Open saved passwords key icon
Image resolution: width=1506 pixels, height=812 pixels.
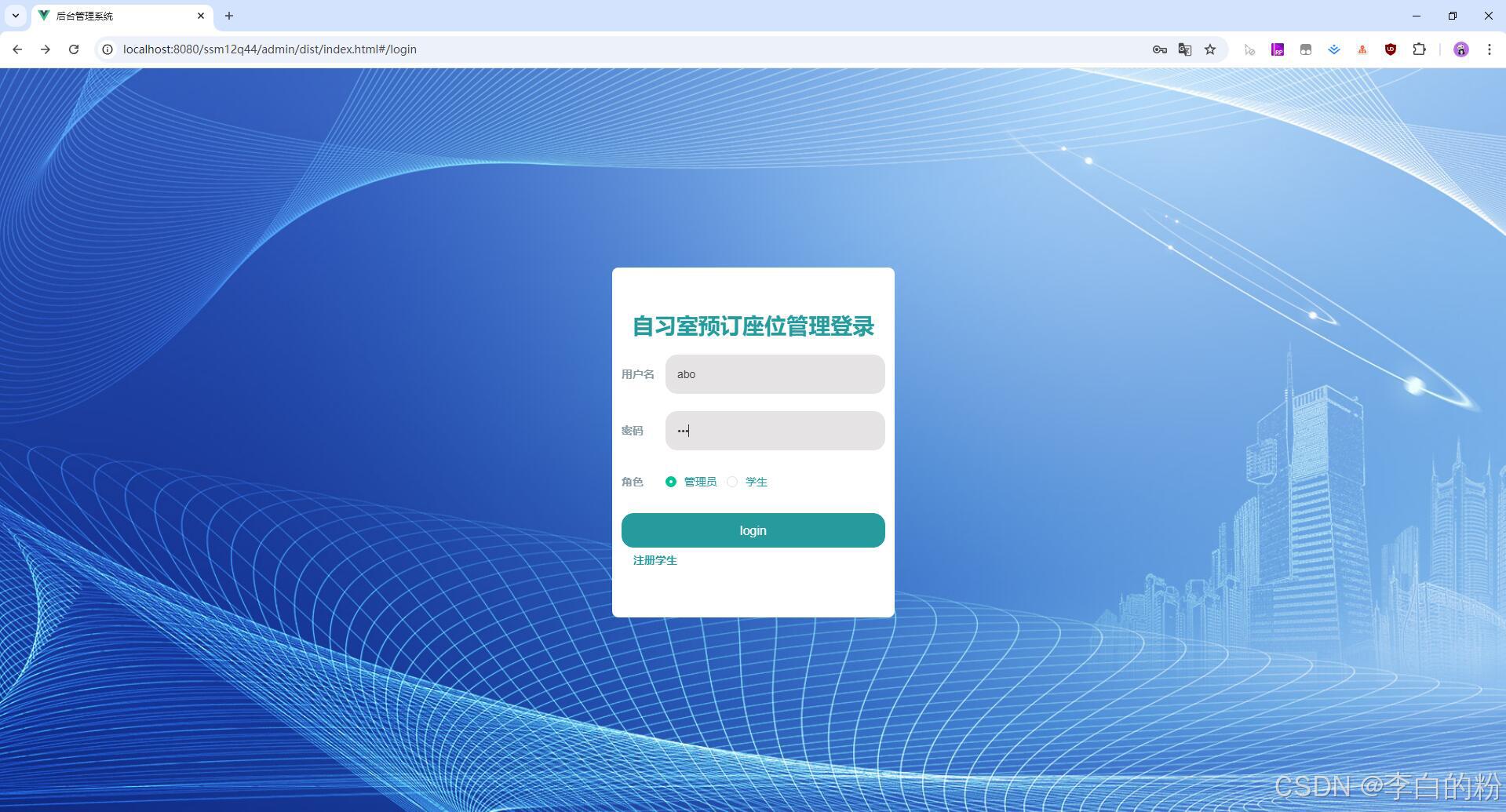pyautogui.click(x=1160, y=49)
